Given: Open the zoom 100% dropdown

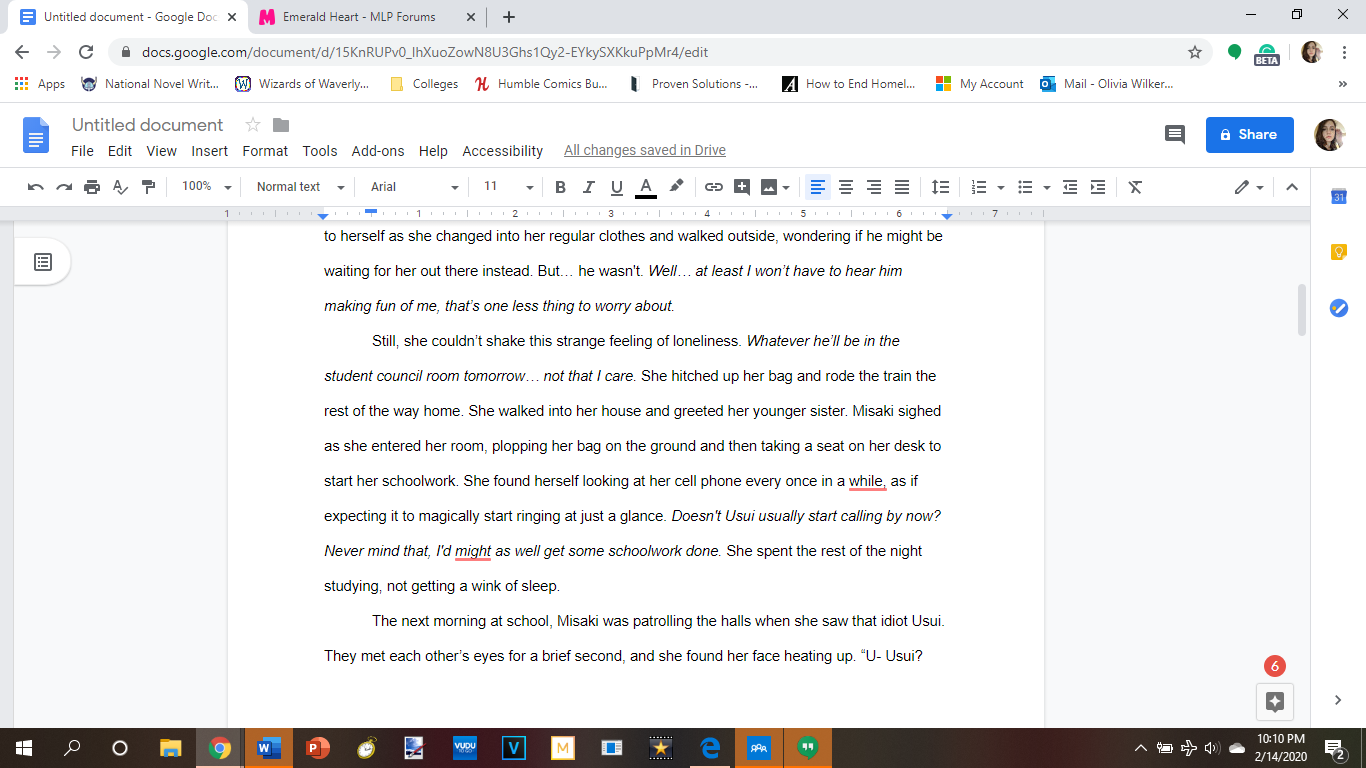Looking at the screenshot, I should (x=206, y=187).
